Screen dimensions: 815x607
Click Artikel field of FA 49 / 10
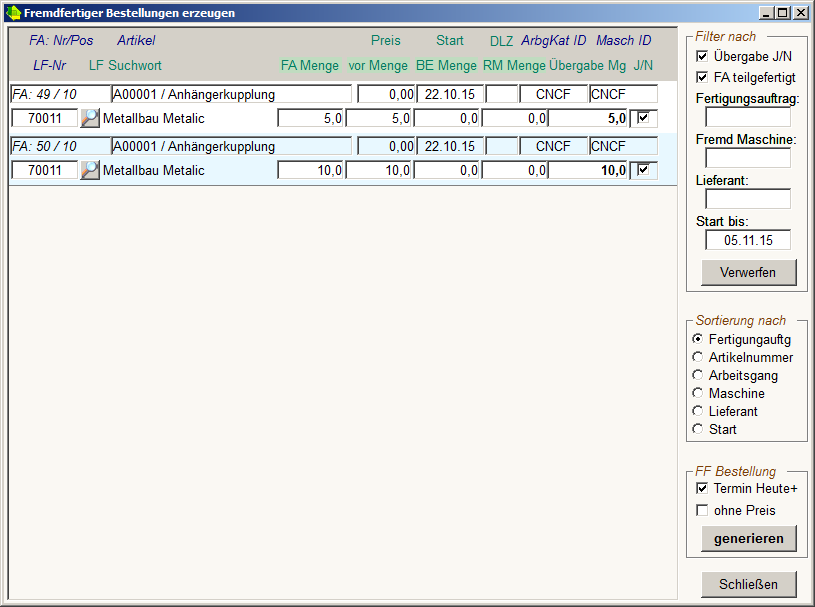[x=232, y=94]
